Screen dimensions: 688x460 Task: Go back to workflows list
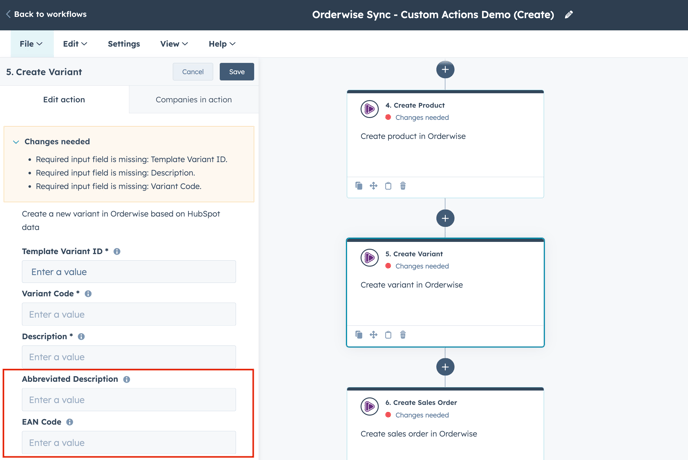pos(46,14)
